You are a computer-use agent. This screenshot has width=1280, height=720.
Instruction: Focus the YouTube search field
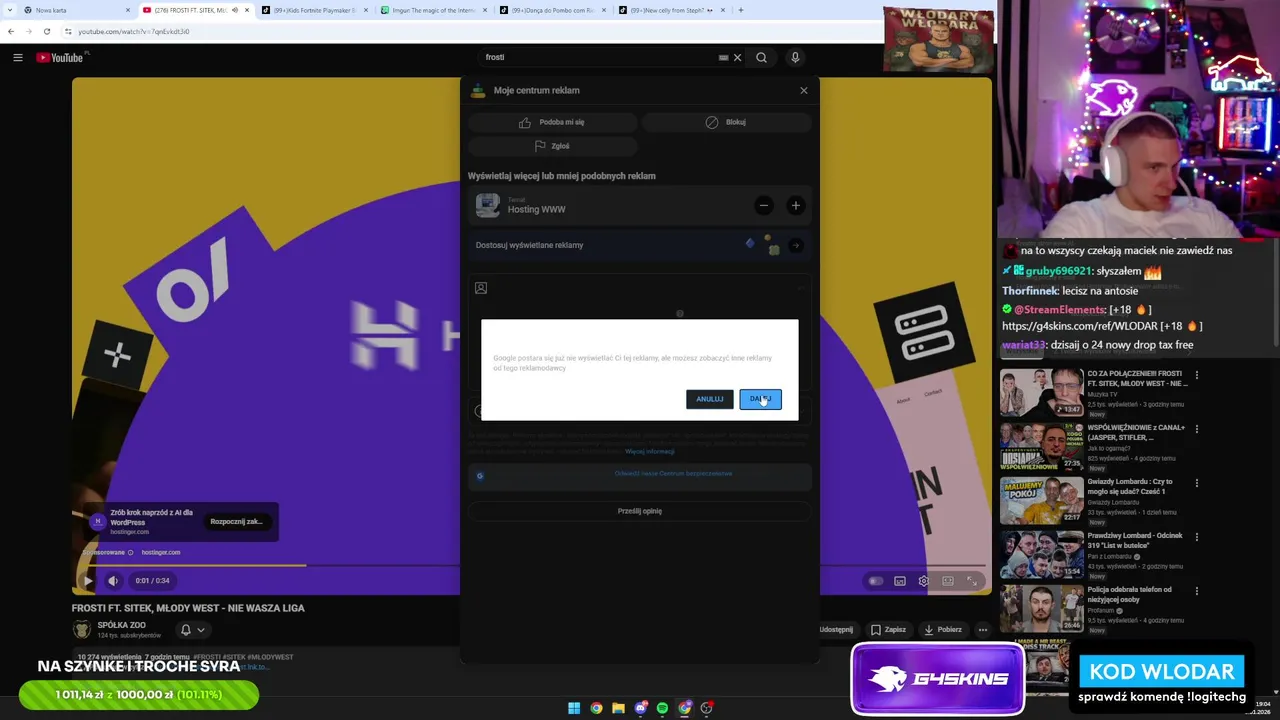pyautogui.click(x=600, y=58)
